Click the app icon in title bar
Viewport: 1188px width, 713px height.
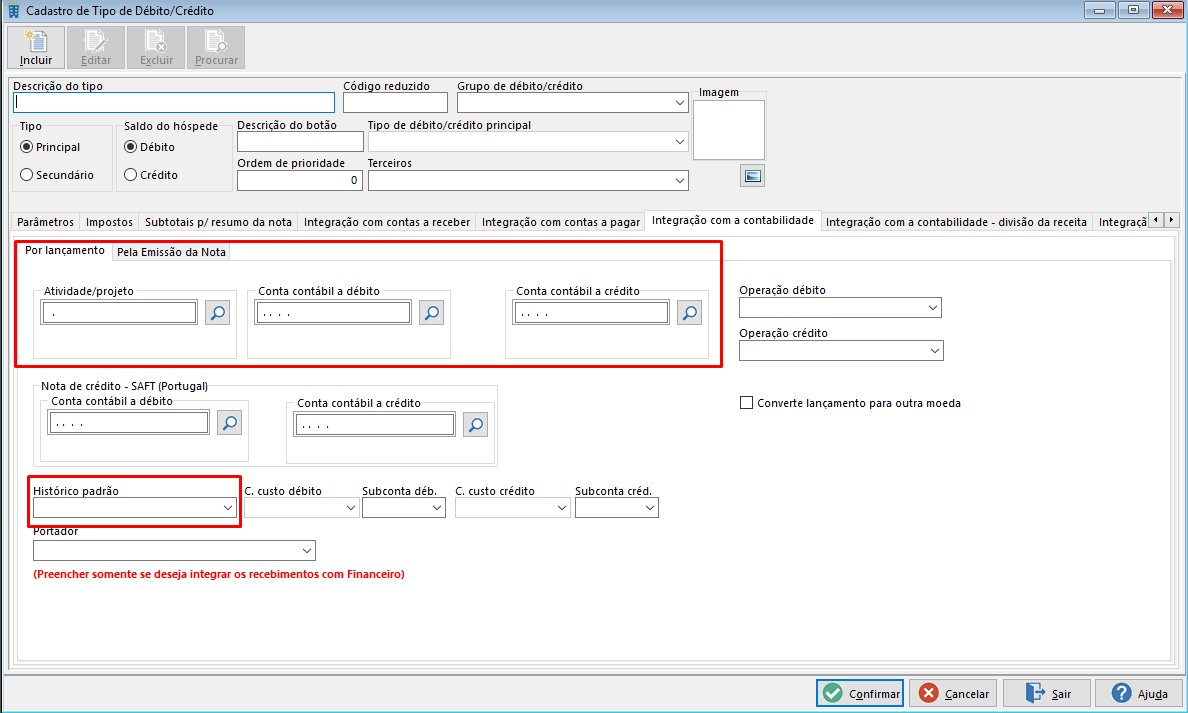[13, 11]
